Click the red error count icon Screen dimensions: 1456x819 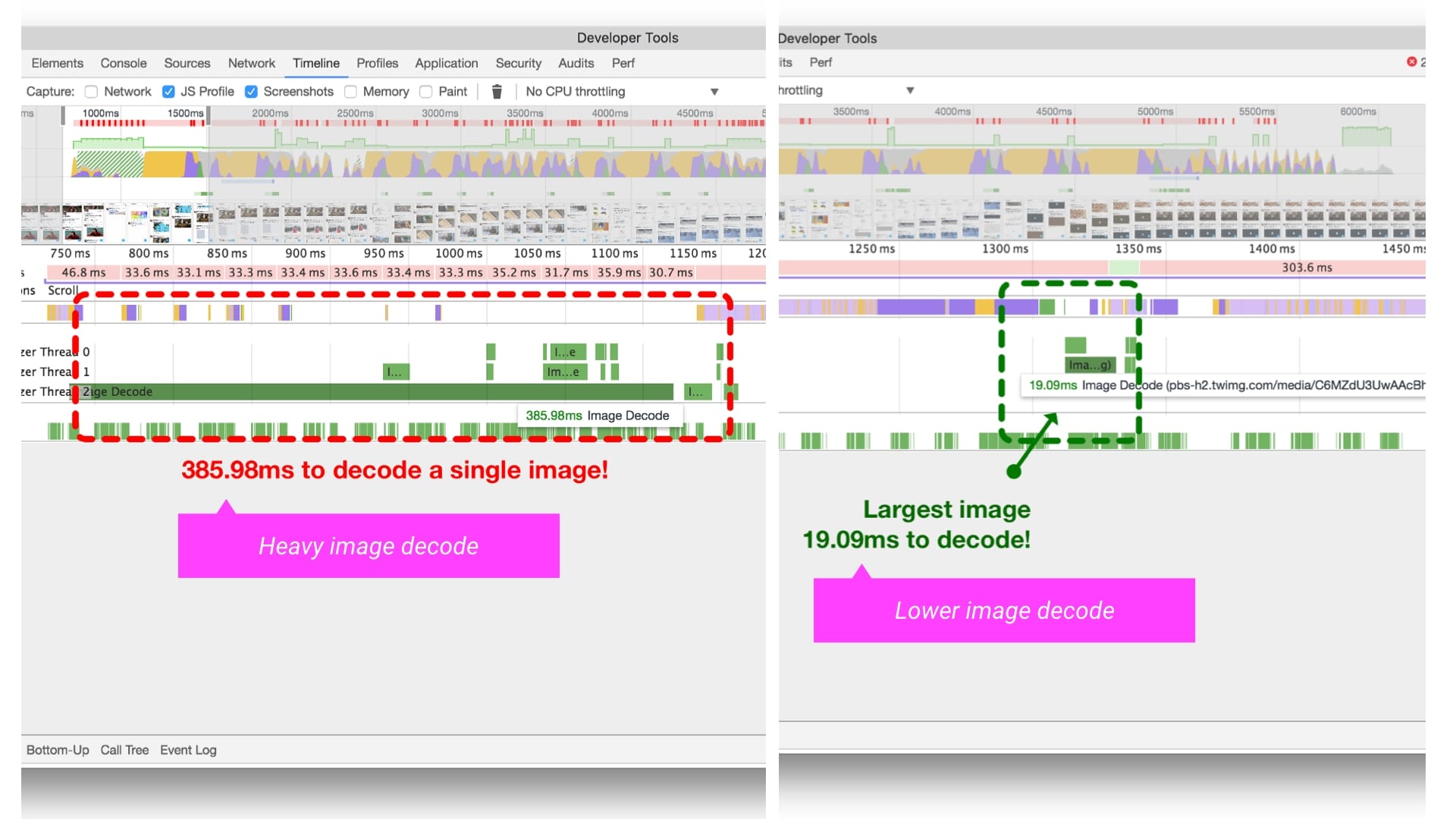1411,61
